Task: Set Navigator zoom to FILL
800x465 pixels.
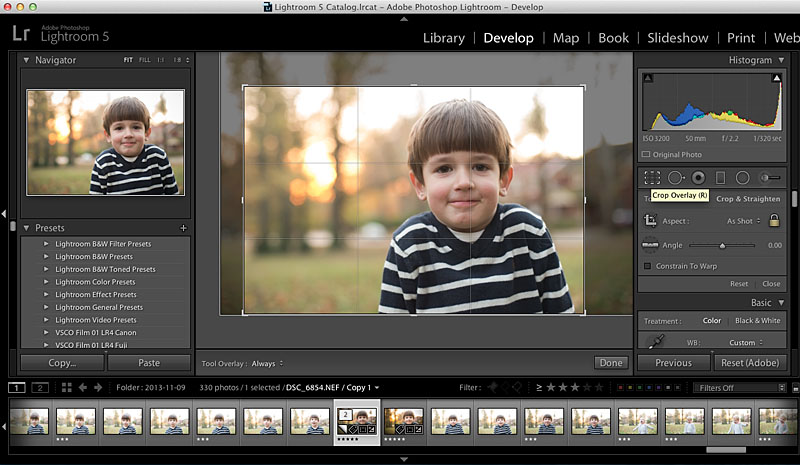Action: coord(145,60)
